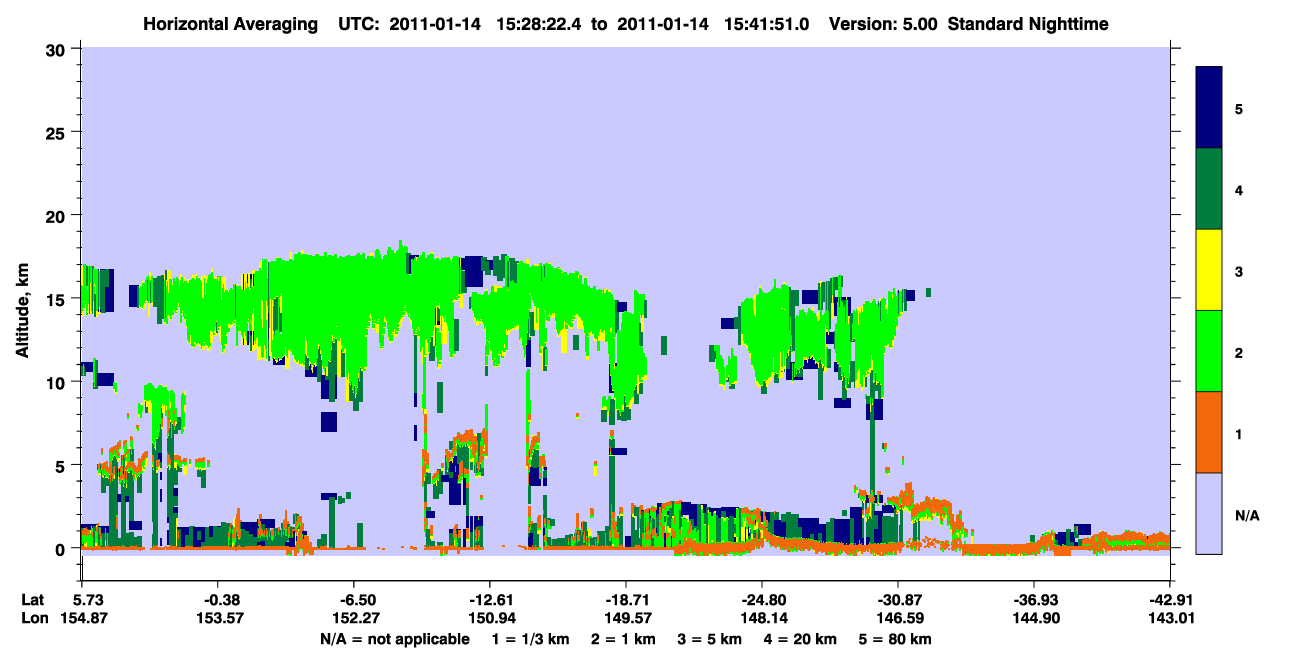Click latitude value -42.91
Screen dimensions: 1300x667
coord(1170,599)
